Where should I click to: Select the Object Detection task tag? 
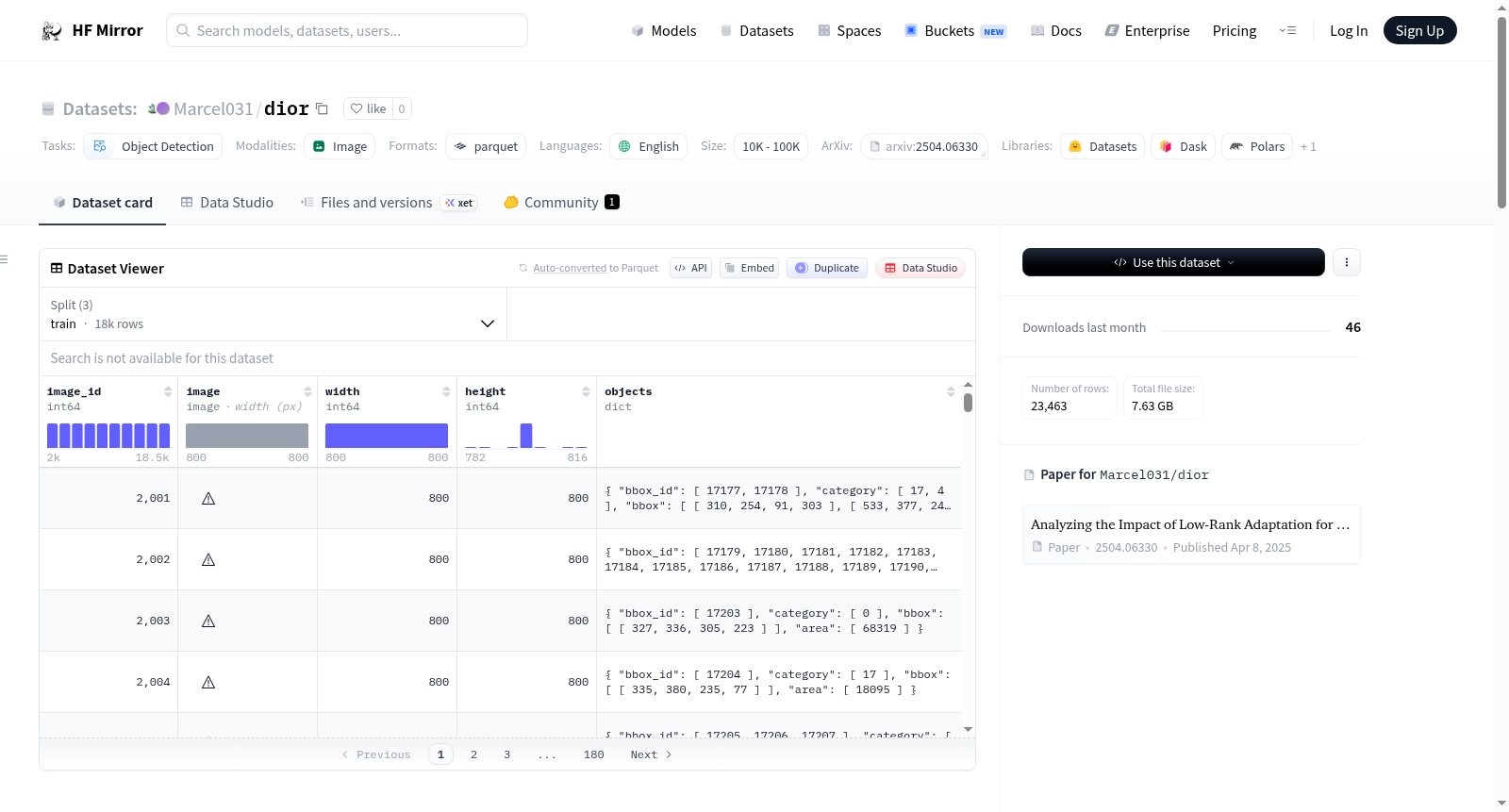154,147
